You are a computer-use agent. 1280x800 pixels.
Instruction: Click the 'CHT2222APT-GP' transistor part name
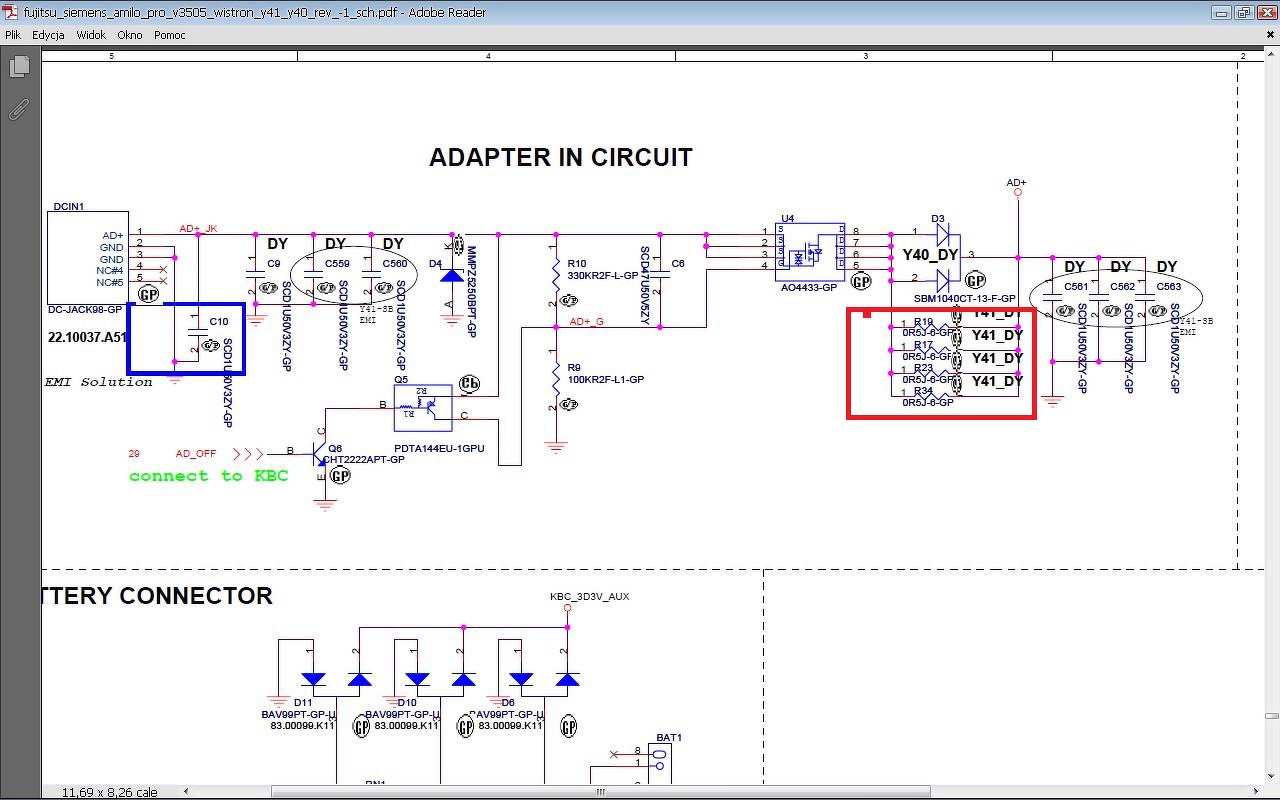tap(364, 460)
